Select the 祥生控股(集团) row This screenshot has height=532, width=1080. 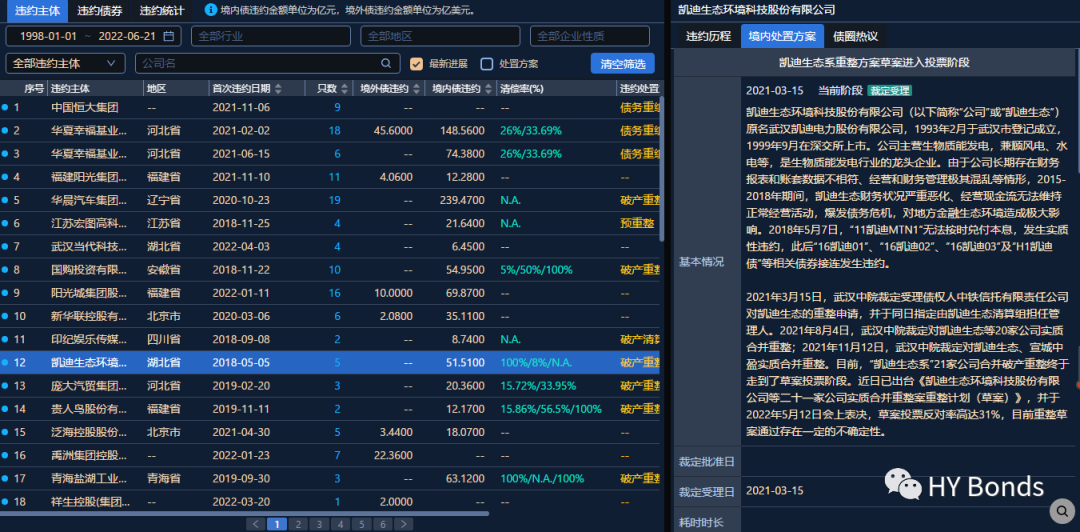(x=331, y=502)
